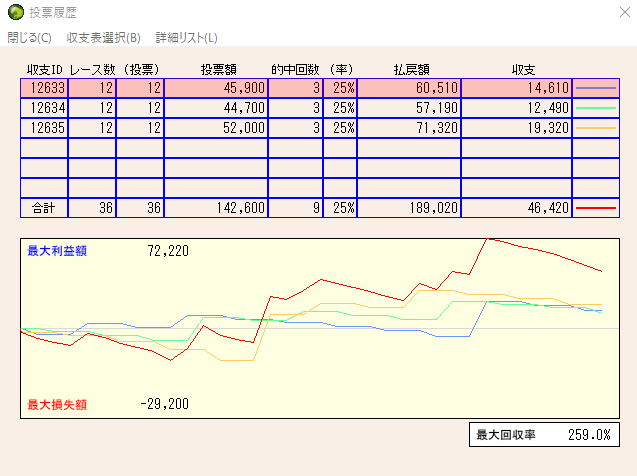Close the 投票履歴 window
637x476 pixels.
(x=625, y=12)
